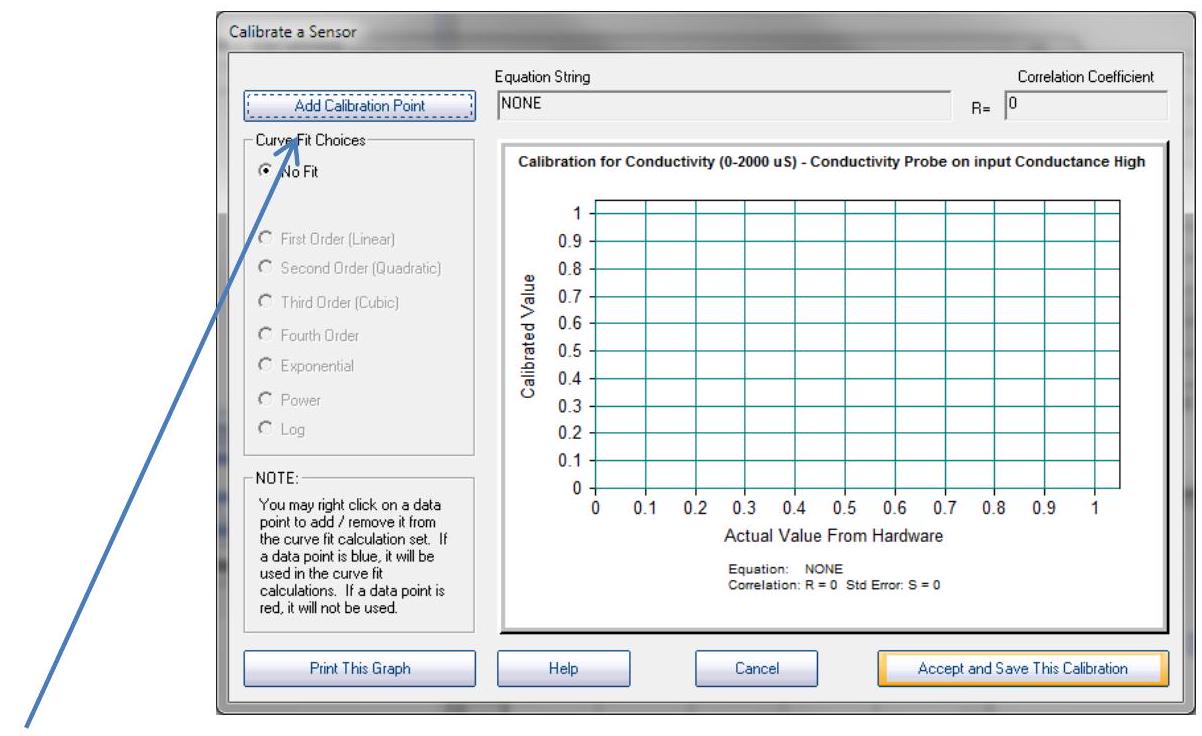This screenshot has height=736, width=1202.
Task: Select the No Fit radio option
Action: [x=266, y=171]
